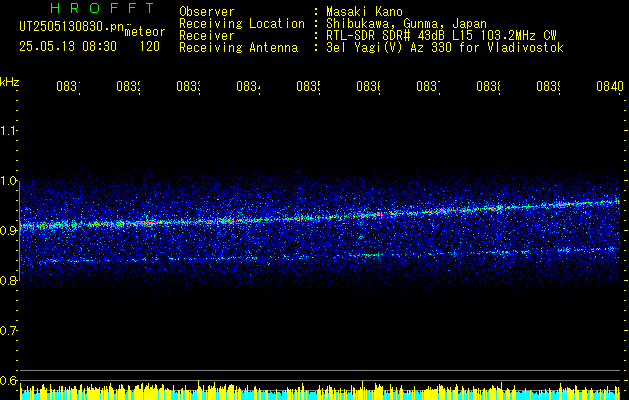The height and width of the screenshot is (400, 629).
Task: Click the 0839 time marker
Action: [549, 87]
